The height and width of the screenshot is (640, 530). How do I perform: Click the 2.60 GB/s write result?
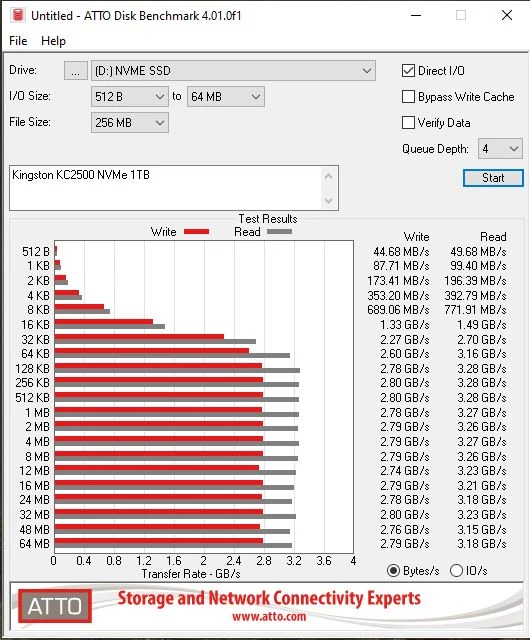coord(405,354)
